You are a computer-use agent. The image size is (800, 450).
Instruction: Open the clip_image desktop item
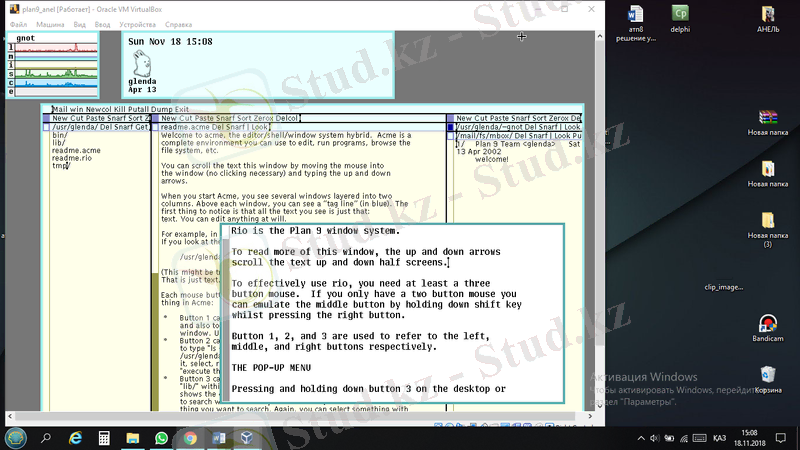point(723,287)
